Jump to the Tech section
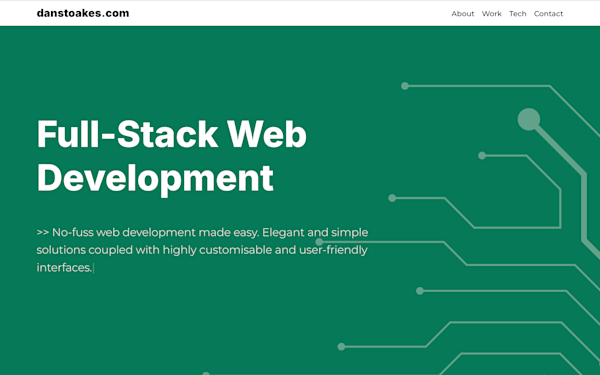Image resolution: width=600 pixels, height=375 pixels. point(518,14)
